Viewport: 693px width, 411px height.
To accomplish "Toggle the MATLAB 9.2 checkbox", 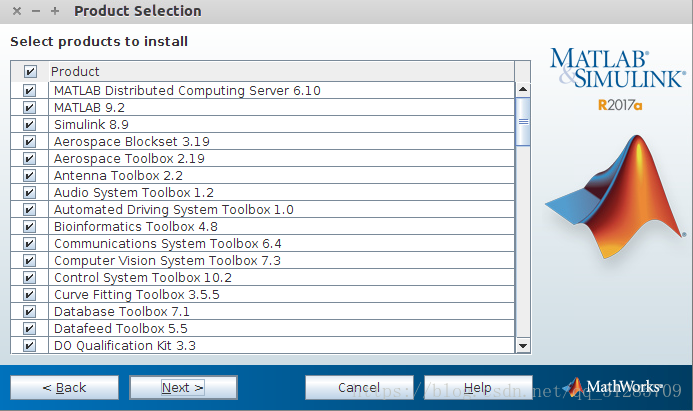I will click(x=29, y=107).
